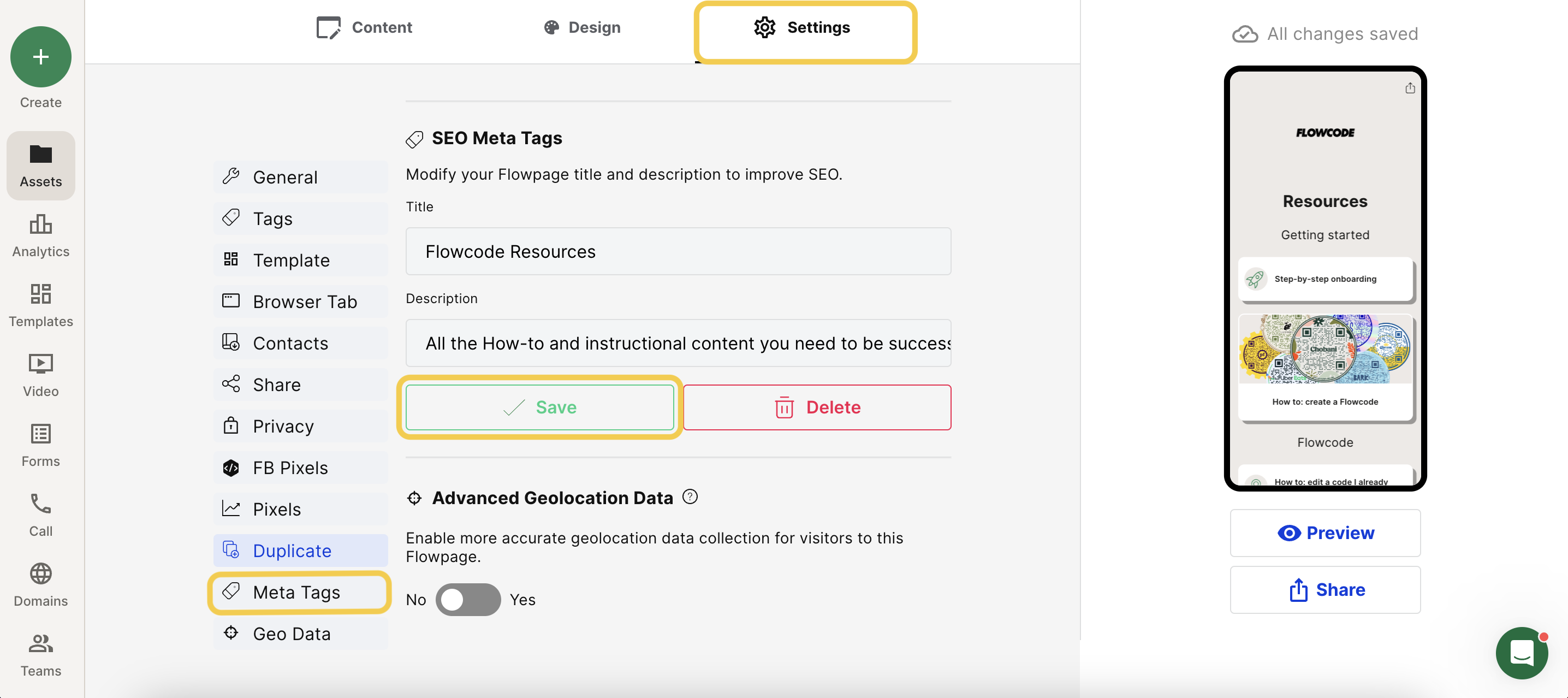Screen dimensions: 1568x698
Task: Select Browser Tab settings item
Action: click(301, 301)
